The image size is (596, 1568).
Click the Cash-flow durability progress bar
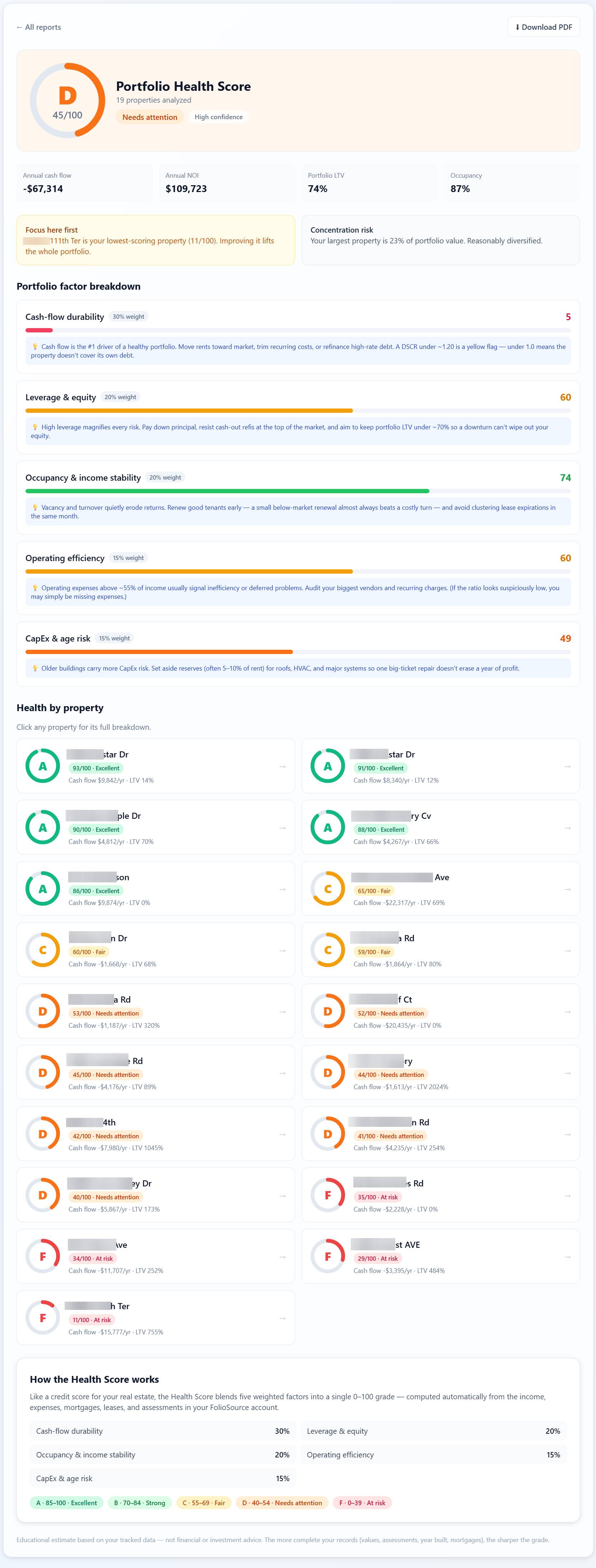[x=298, y=330]
